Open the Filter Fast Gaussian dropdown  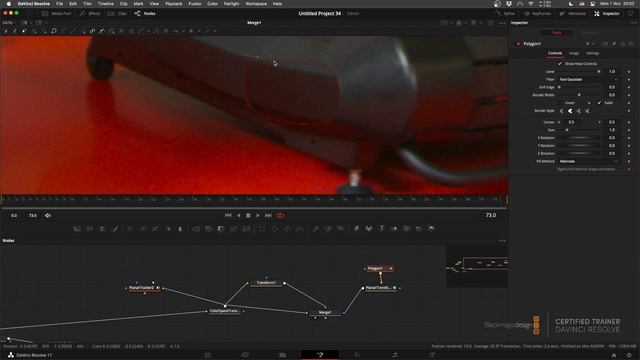[x=588, y=80]
